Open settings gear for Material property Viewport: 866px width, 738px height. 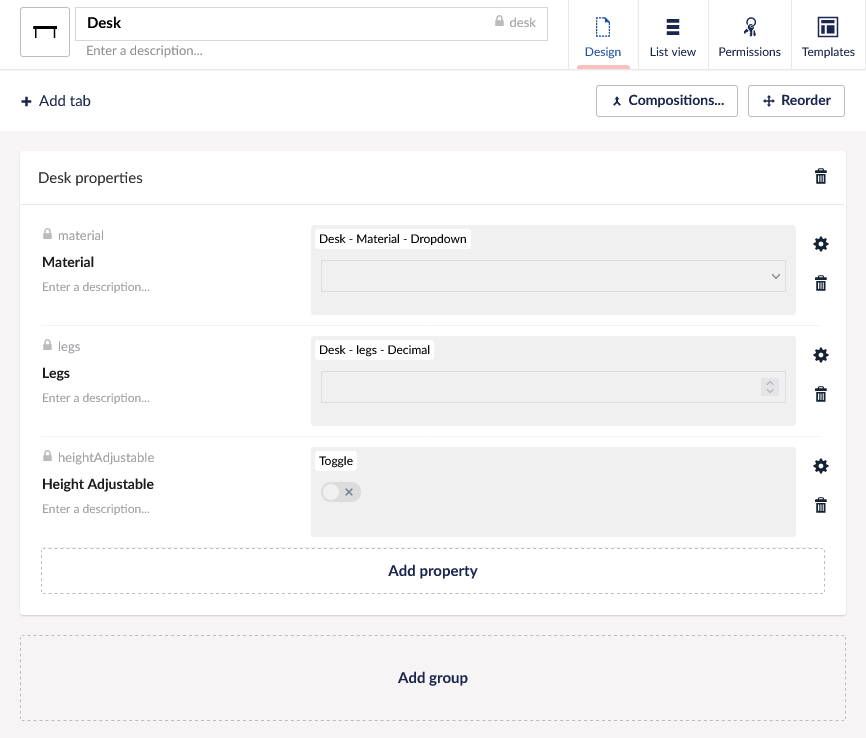(x=821, y=244)
